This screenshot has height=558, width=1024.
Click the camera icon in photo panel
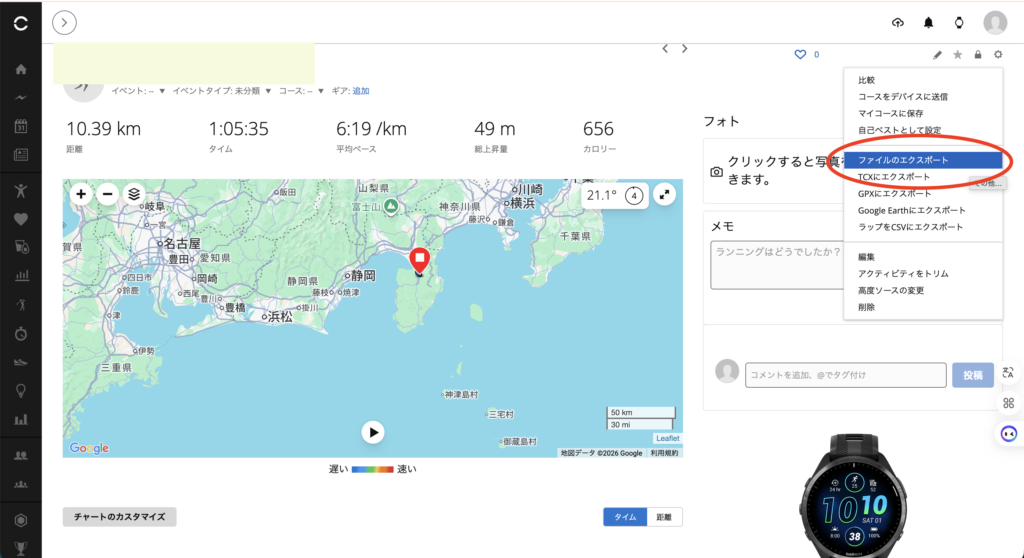[x=716, y=172]
